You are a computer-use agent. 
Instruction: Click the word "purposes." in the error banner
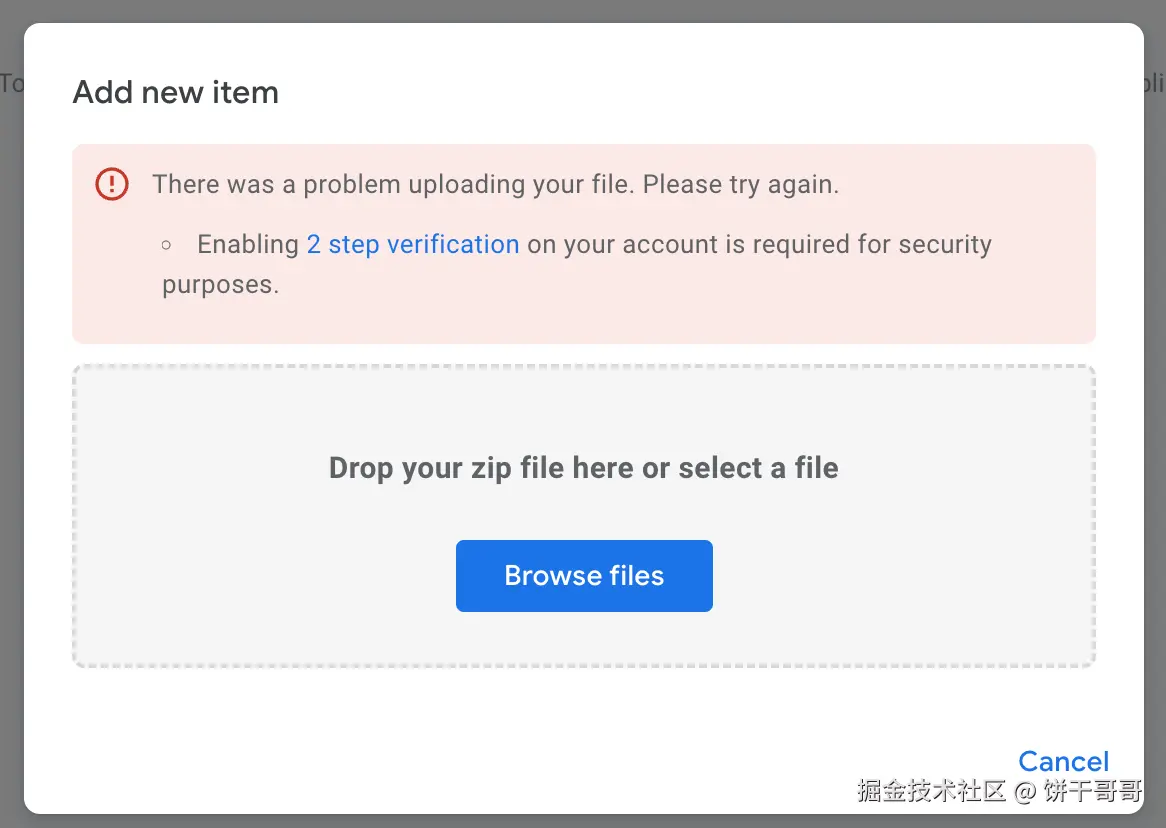click(x=220, y=284)
